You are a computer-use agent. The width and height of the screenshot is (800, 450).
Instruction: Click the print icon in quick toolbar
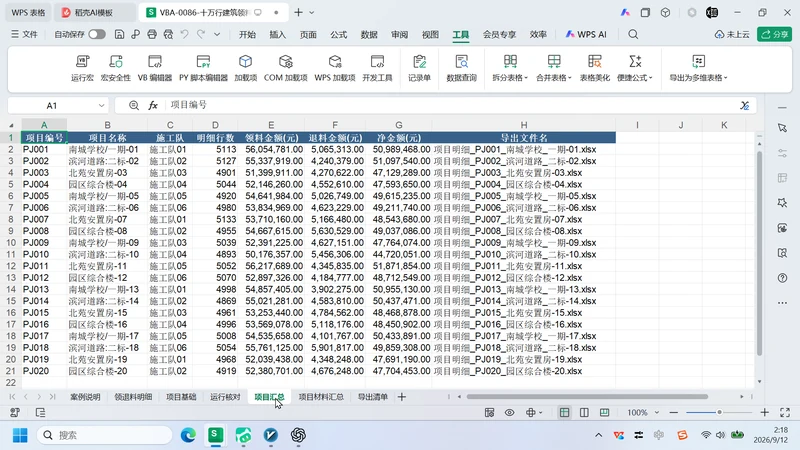tap(152, 34)
